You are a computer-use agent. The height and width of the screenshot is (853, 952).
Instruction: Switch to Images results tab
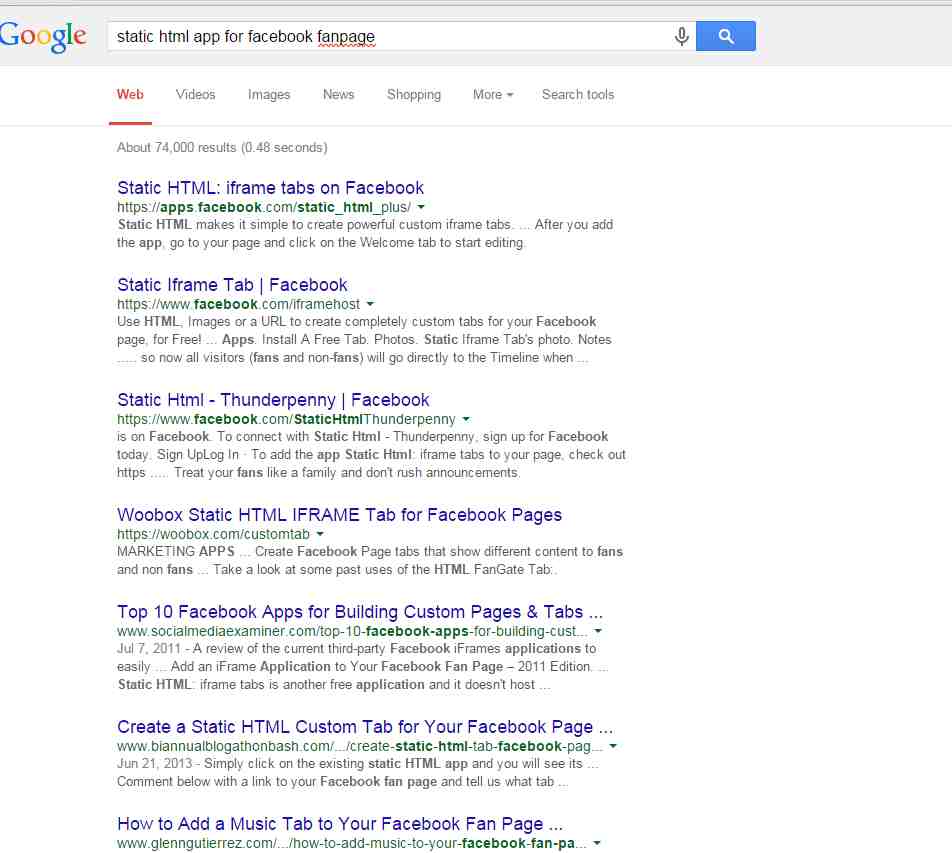click(269, 95)
